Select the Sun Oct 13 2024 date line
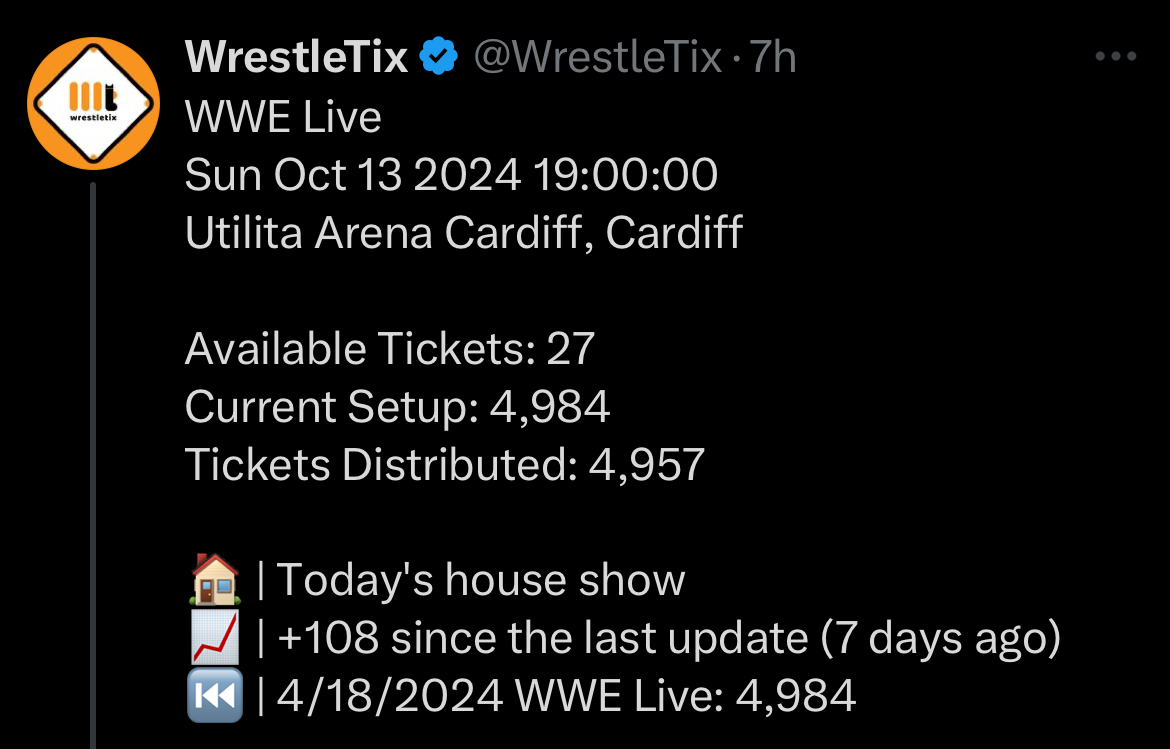This screenshot has width=1170, height=749. click(451, 176)
